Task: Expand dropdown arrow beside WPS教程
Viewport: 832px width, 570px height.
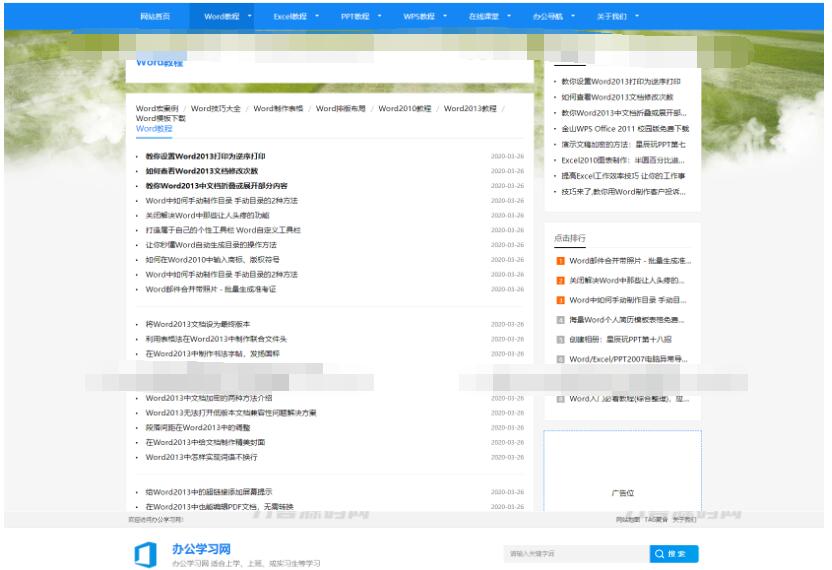Action: [445, 16]
